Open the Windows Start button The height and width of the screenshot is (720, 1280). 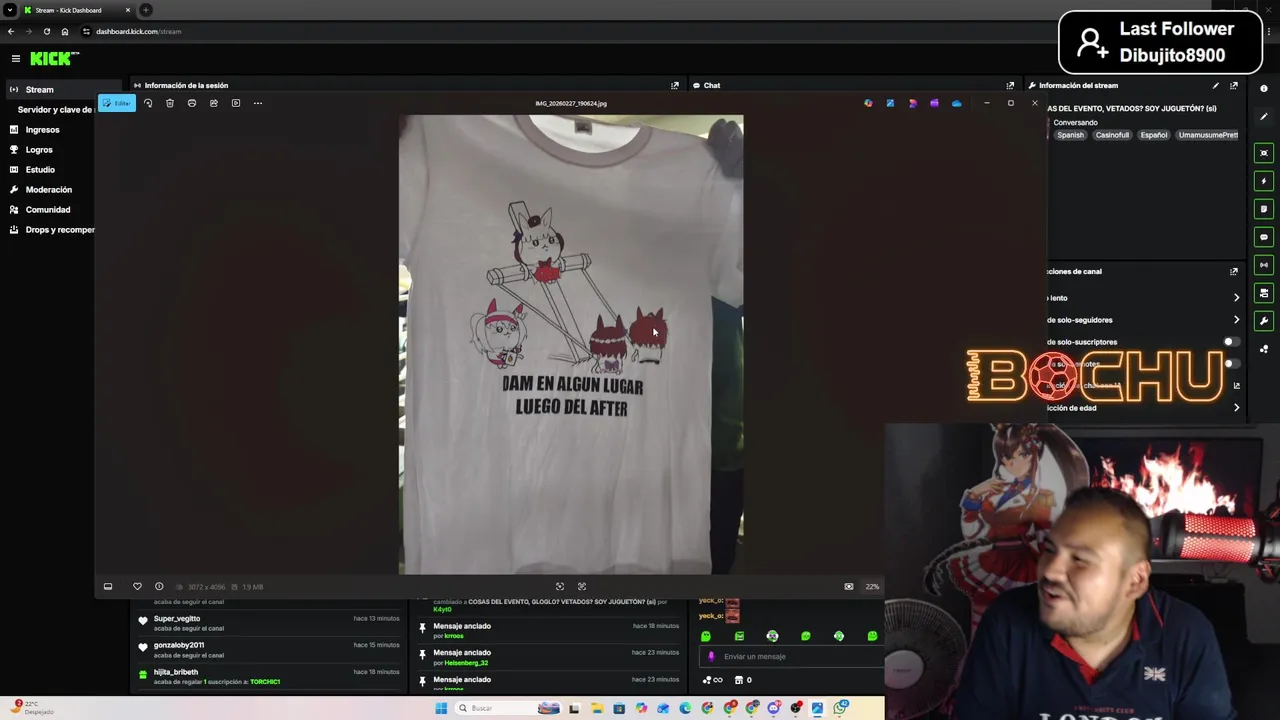click(x=441, y=708)
